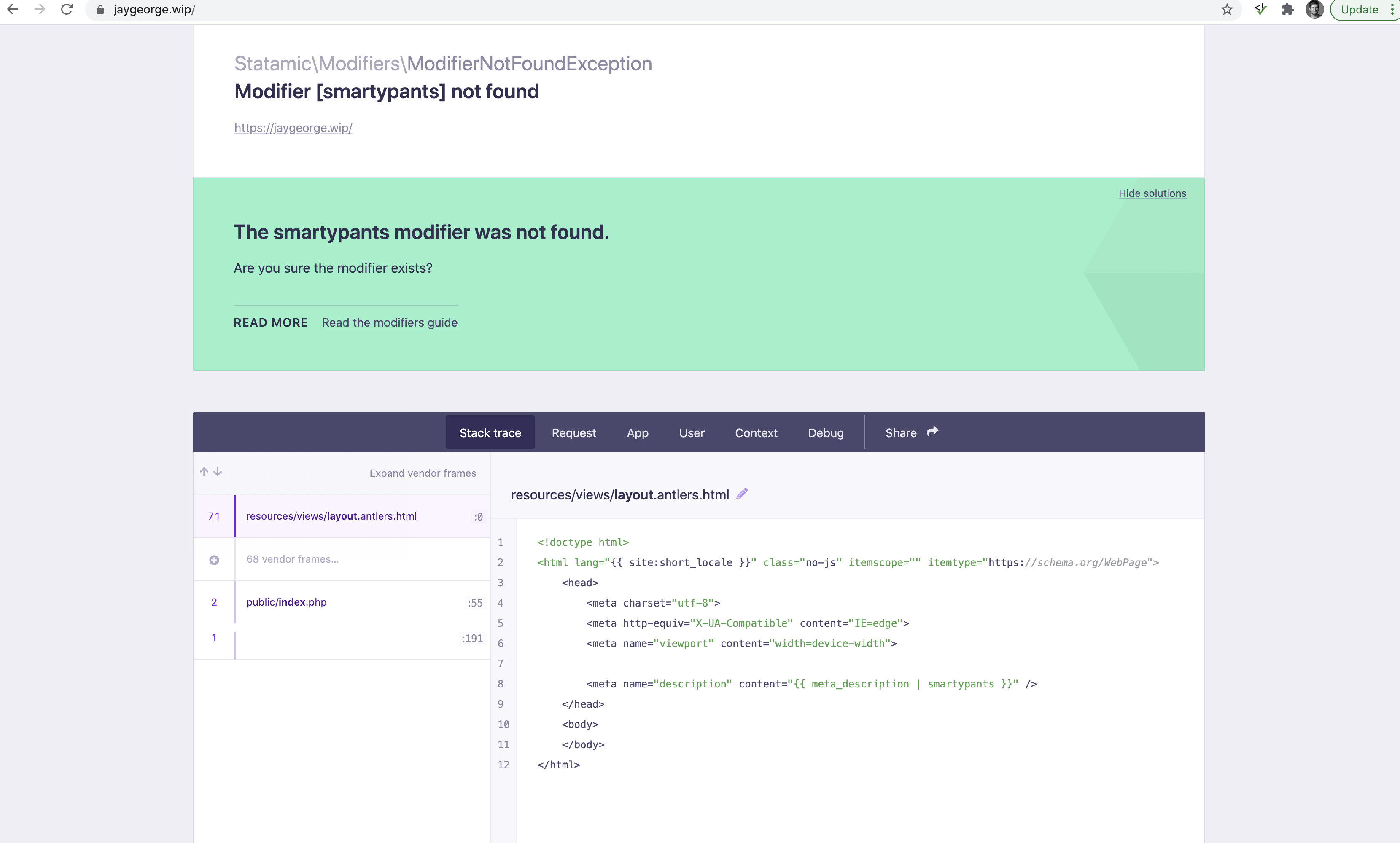Click the profile avatar in the toolbar
This screenshot has width=1400, height=843.
[1315, 10]
